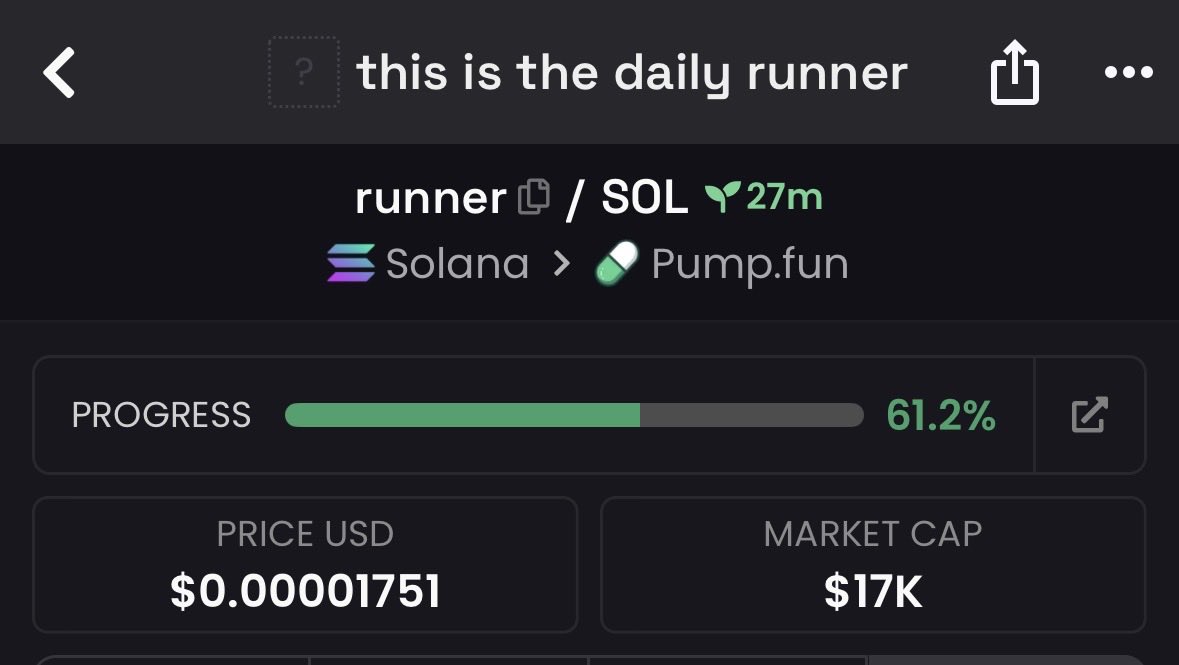Copy the runner token address
The height and width of the screenshot is (665, 1179).
pyautogui.click(x=534, y=196)
